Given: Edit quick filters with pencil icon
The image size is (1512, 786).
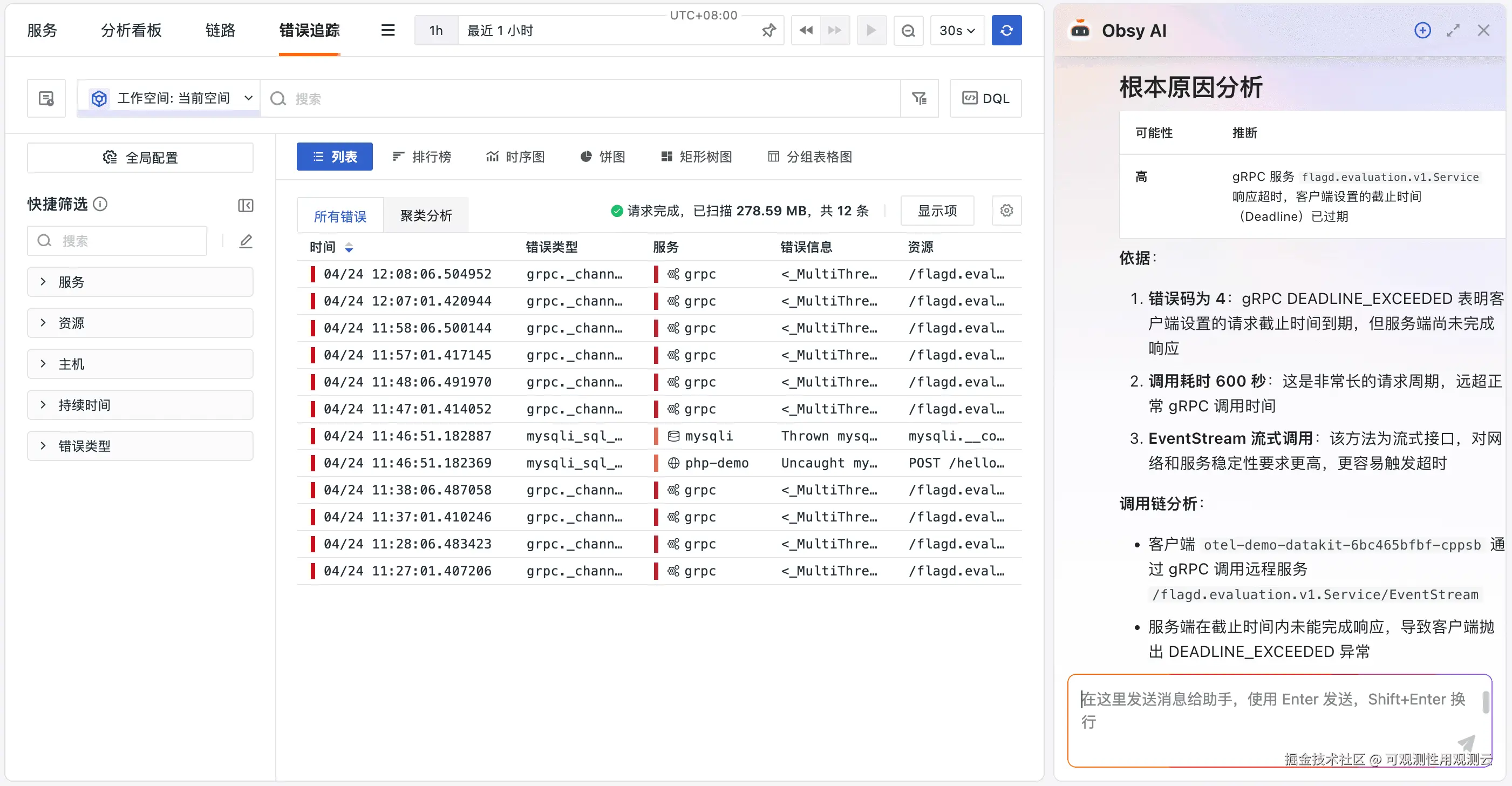Looking at the screenshot, I should (x=246, y=241).
